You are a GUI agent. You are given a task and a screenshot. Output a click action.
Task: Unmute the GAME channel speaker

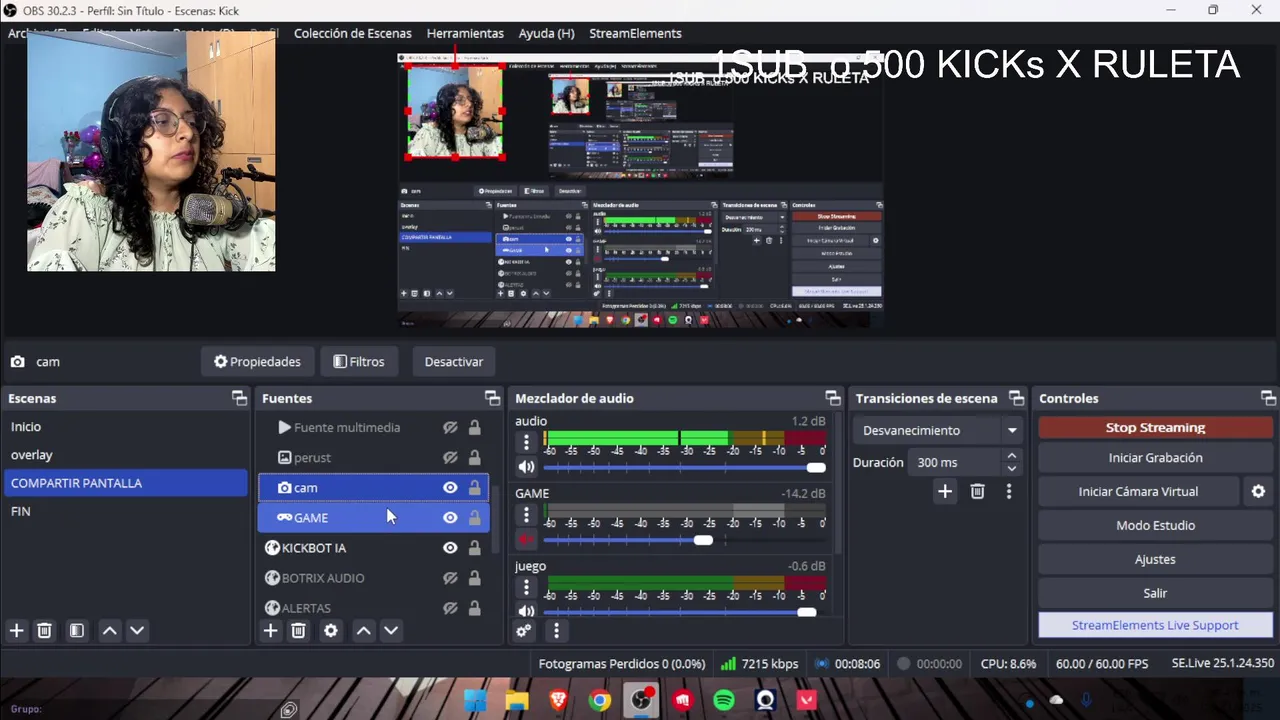pyautogui.click(x=526, y=540)
